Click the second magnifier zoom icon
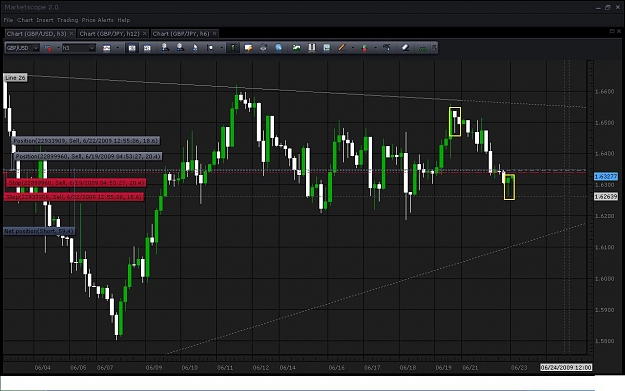The width and height of the screenshot is (625, 391). pyautogui.click(x=180, y=48)
